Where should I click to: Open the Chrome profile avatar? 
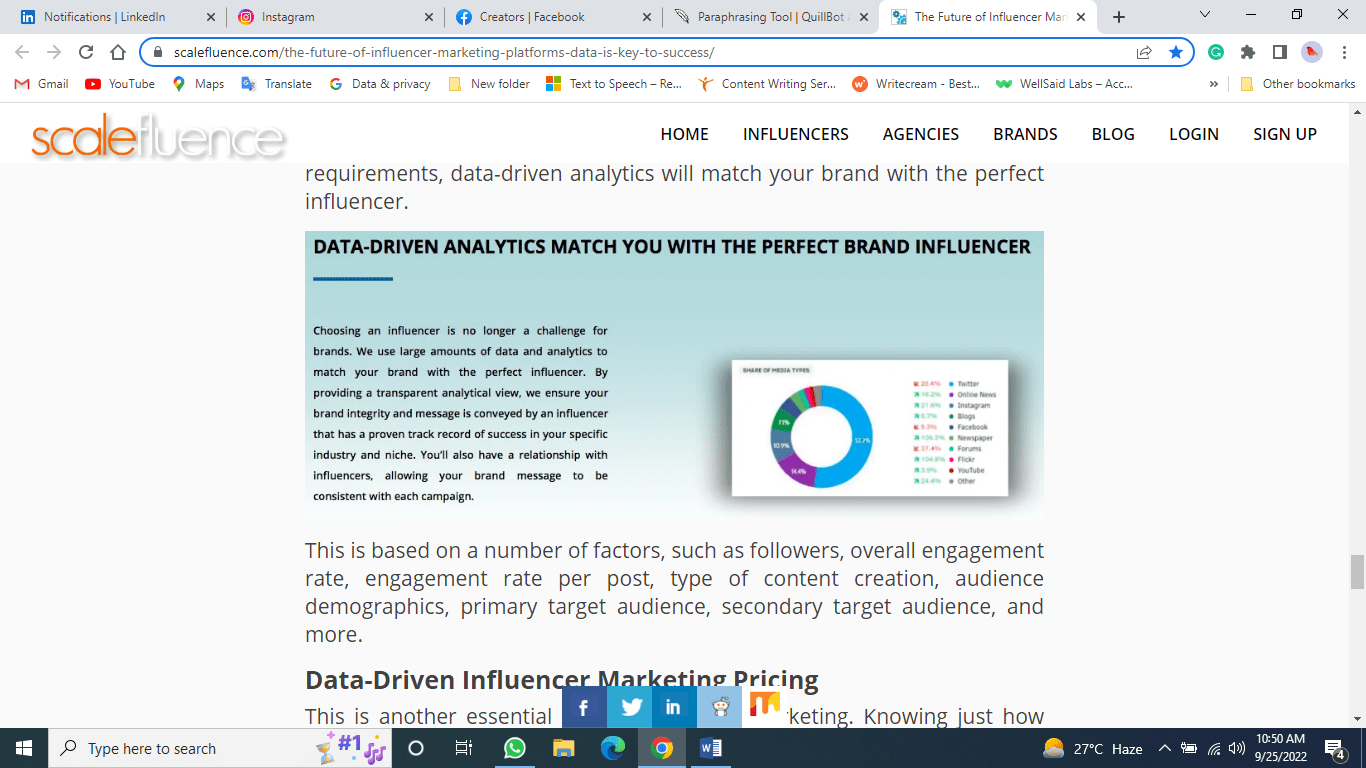(1312, 52)
